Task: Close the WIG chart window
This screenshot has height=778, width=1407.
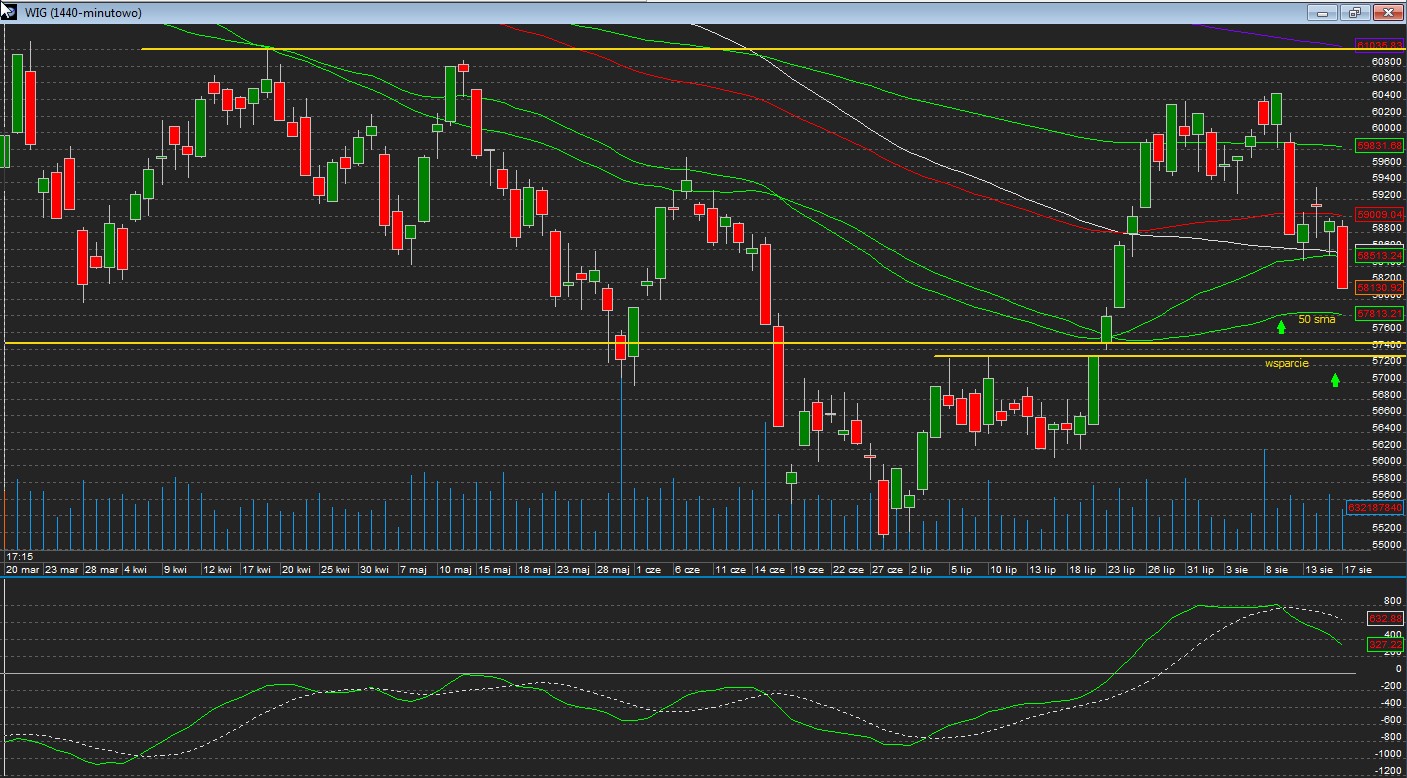Action: pyautogui.click(x=1387, y=13)
